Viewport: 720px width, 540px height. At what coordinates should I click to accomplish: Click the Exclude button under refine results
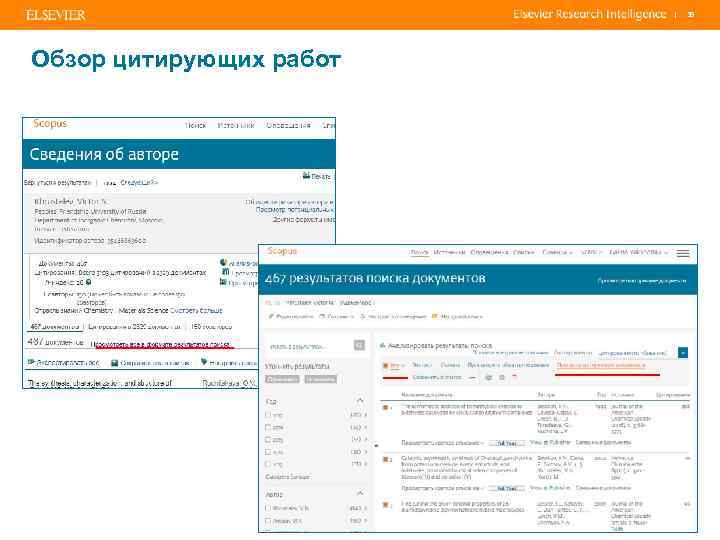click(x=321, y=379)
